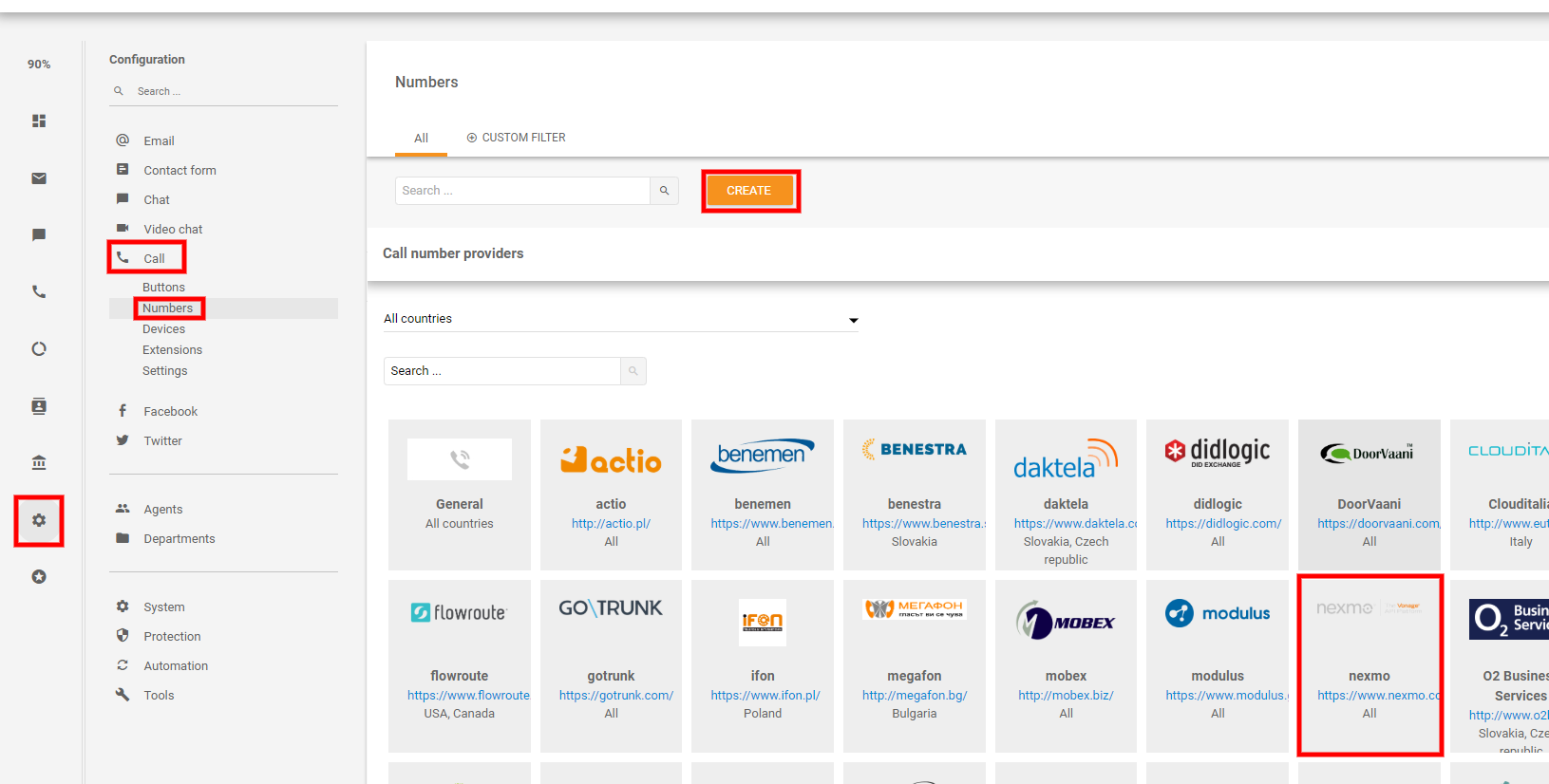The height and width of the screenshot is (784, 1549).
Task: Select the benemen provider logo
Action: (763, 456)
